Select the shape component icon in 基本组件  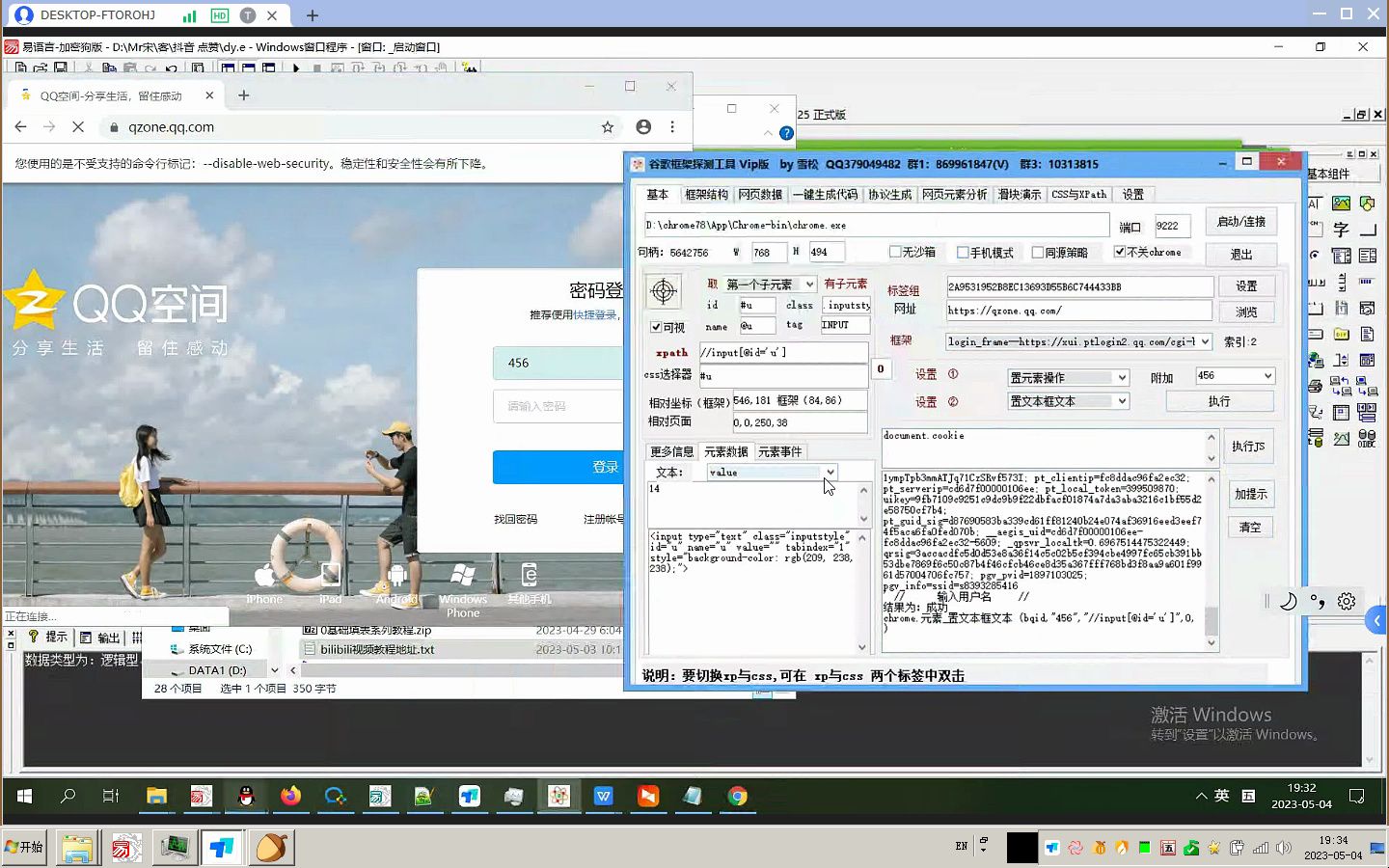click(1367, 203)
